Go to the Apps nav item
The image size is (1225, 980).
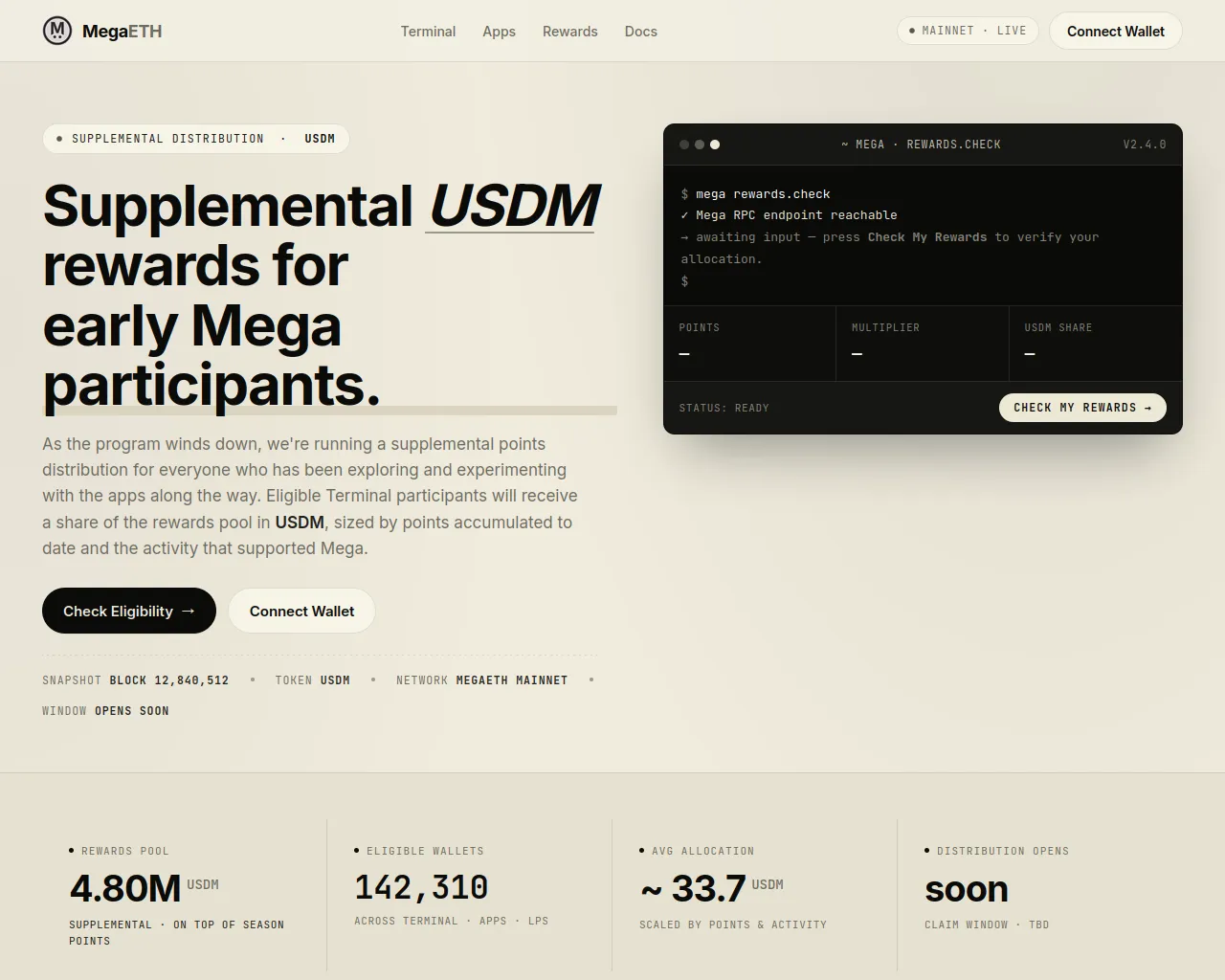(x=499, y=32)
